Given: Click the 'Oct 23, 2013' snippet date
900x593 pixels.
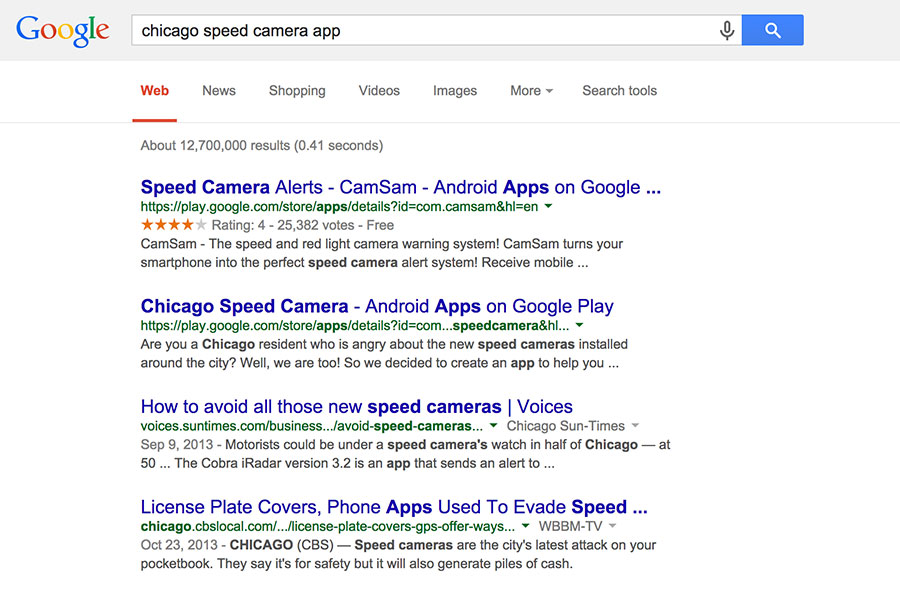Looking at the screenshot, I should (179, 545).
